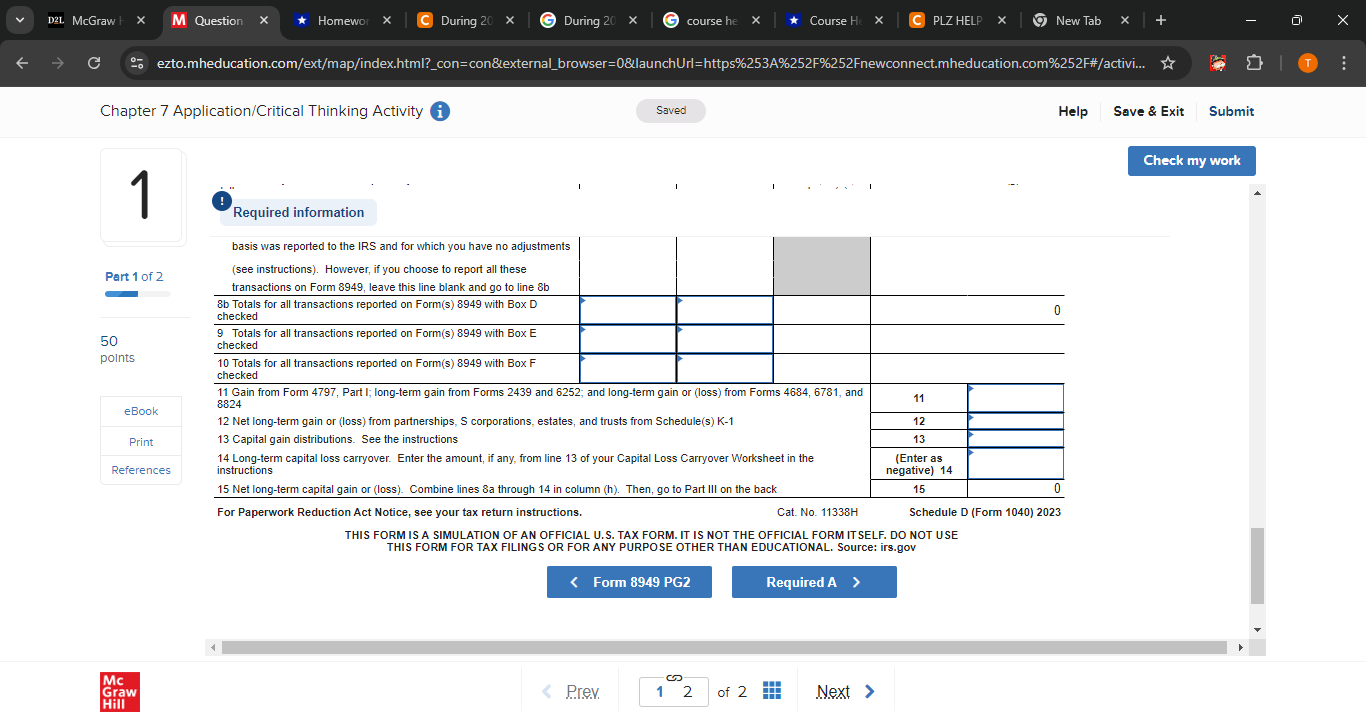Click the McGraw Hill logo
The width and height of the screenshot is (1366, 720).
(x=119, y=691)
